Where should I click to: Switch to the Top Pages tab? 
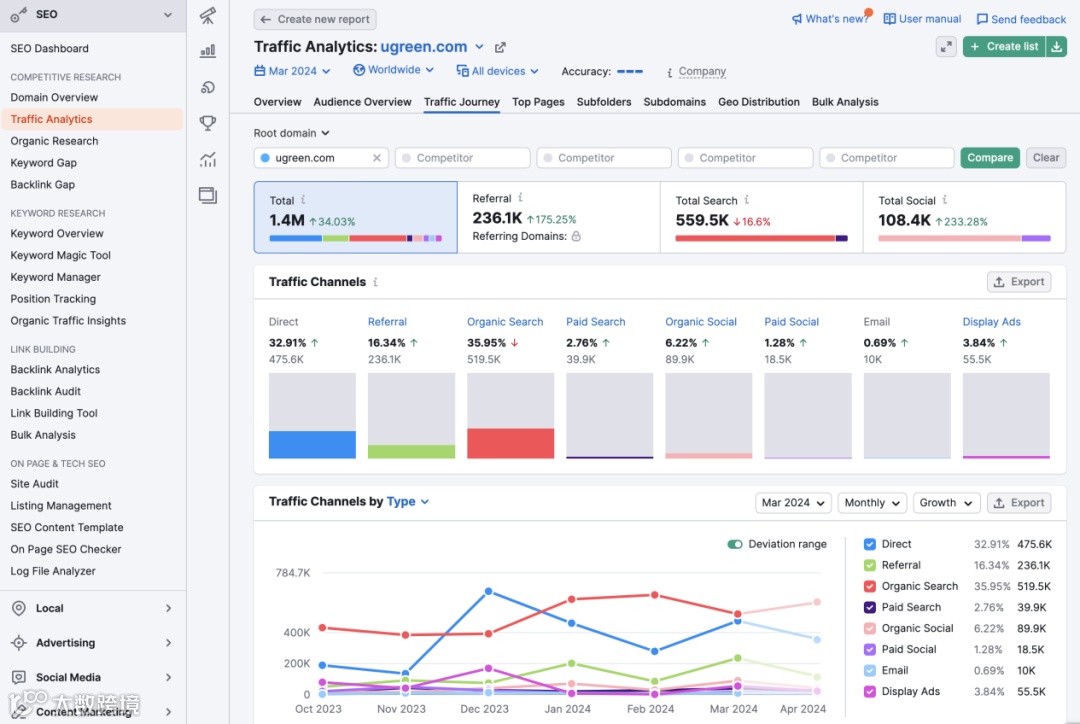point(538,102)
